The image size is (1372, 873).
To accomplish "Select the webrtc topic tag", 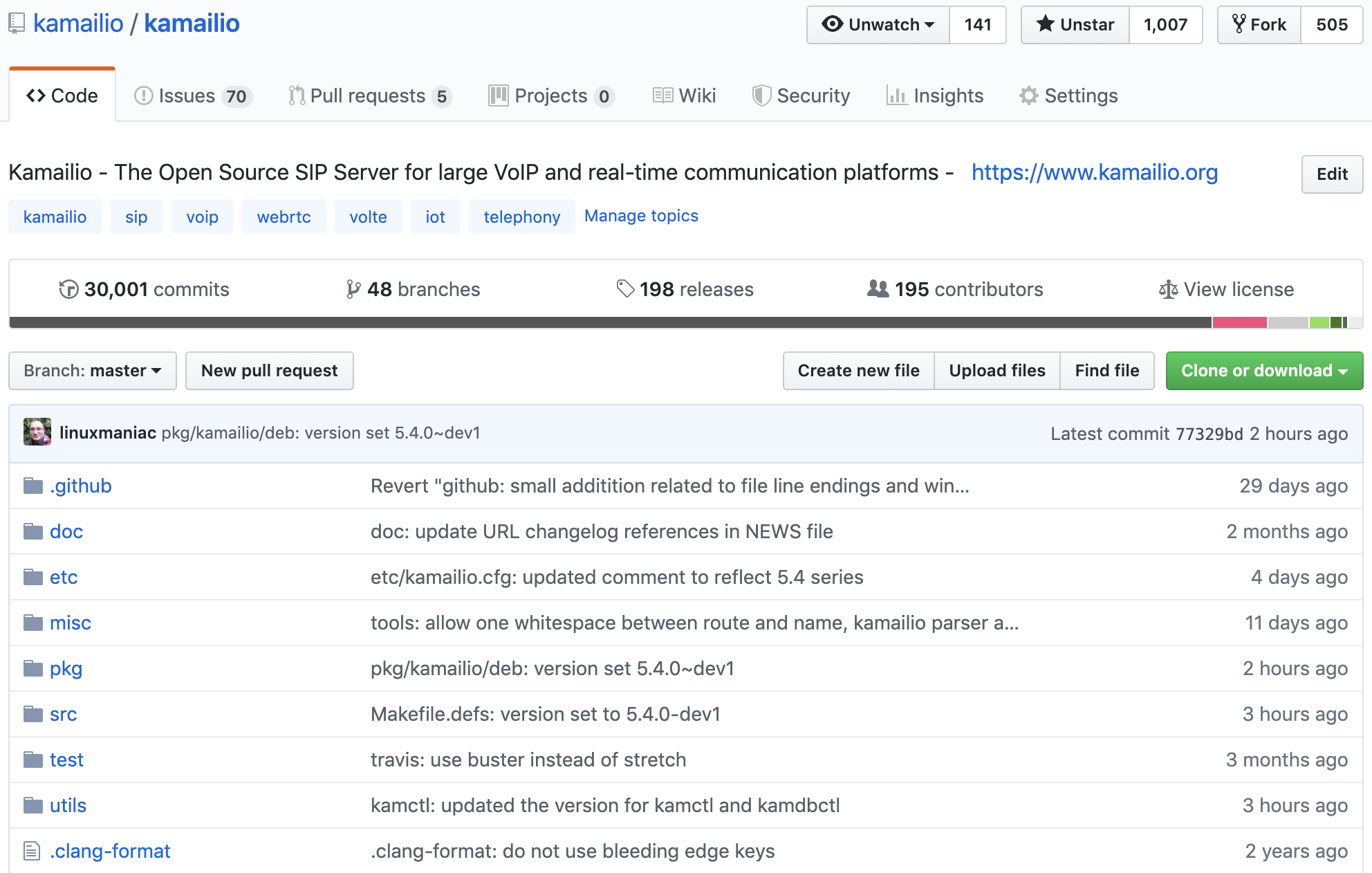I will (284, 217).
